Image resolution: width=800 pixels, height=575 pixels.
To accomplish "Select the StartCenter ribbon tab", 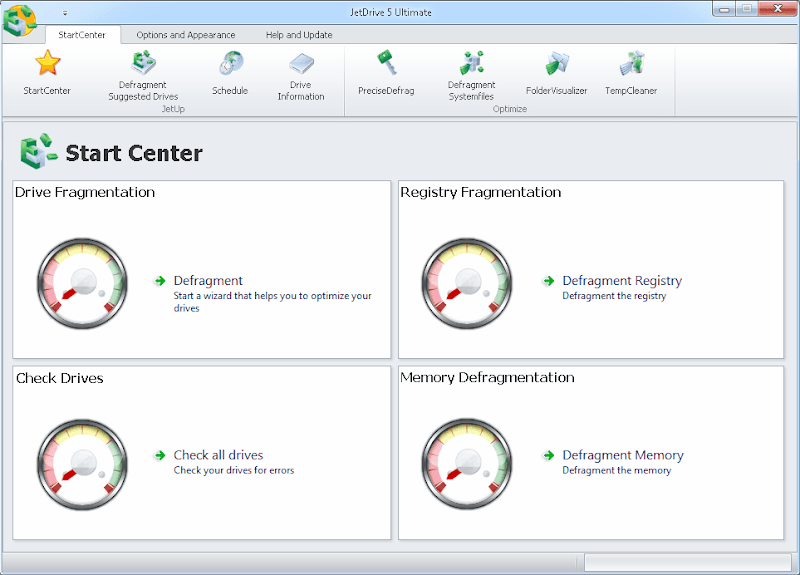I will 82,35.
